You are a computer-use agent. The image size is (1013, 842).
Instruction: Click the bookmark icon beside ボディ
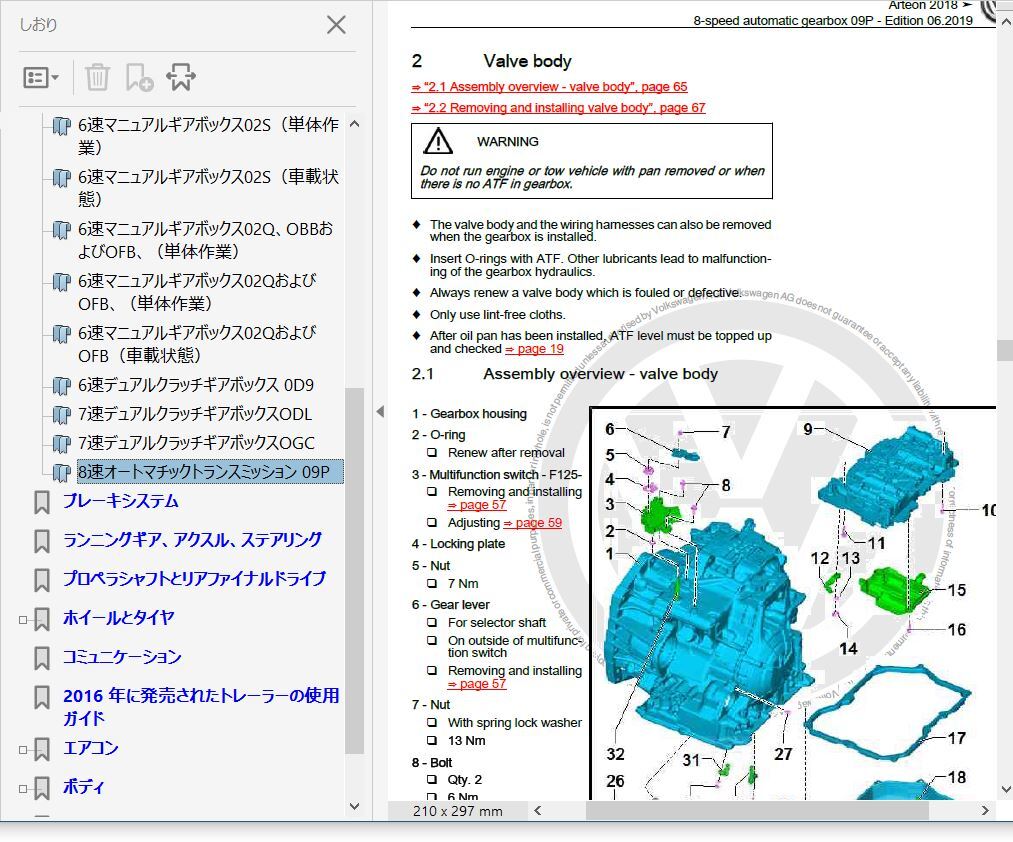click(x=42, y=788)
